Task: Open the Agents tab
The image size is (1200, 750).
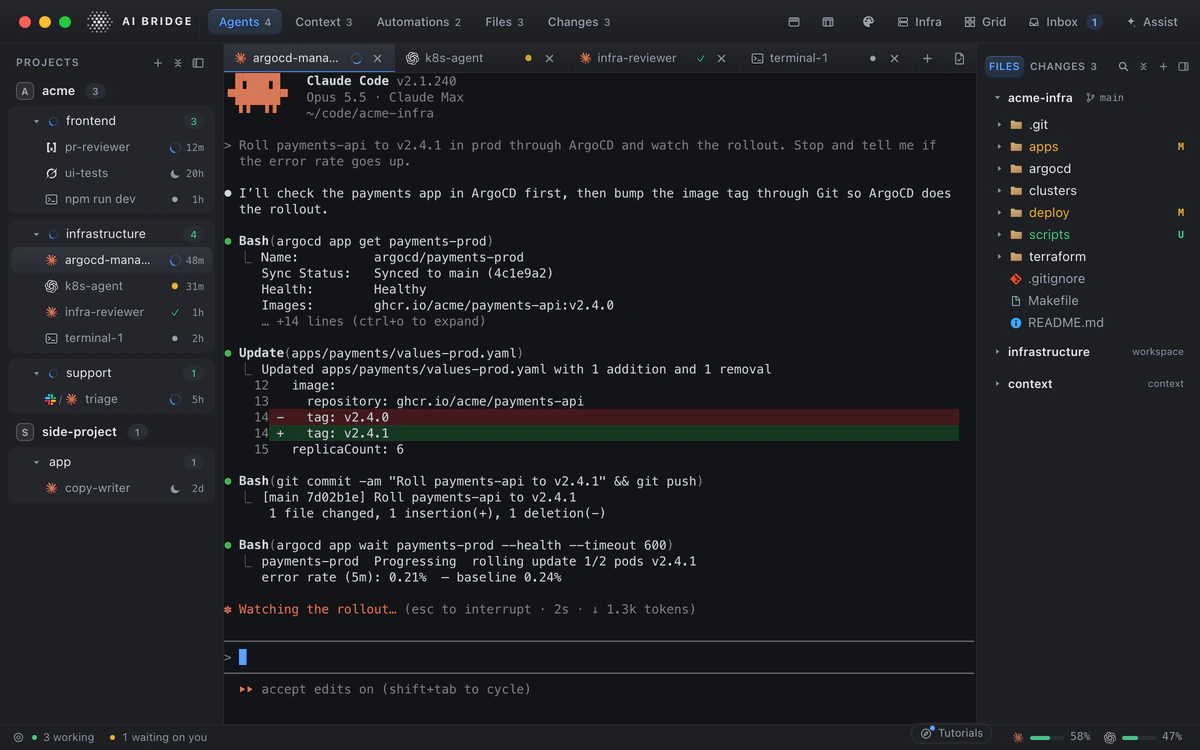Action: [245, 22]
